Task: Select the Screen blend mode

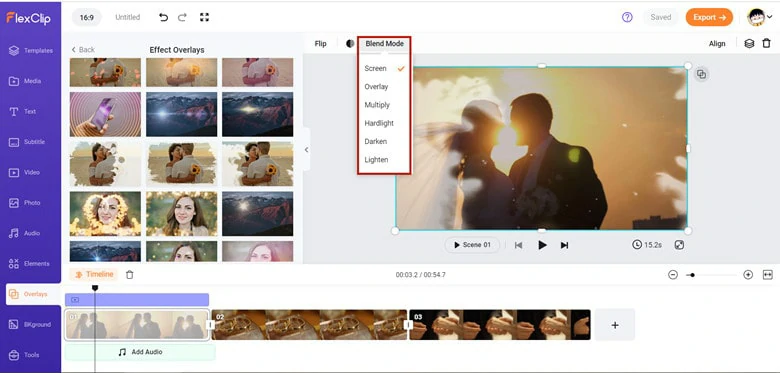Action: tap(385, 69)
